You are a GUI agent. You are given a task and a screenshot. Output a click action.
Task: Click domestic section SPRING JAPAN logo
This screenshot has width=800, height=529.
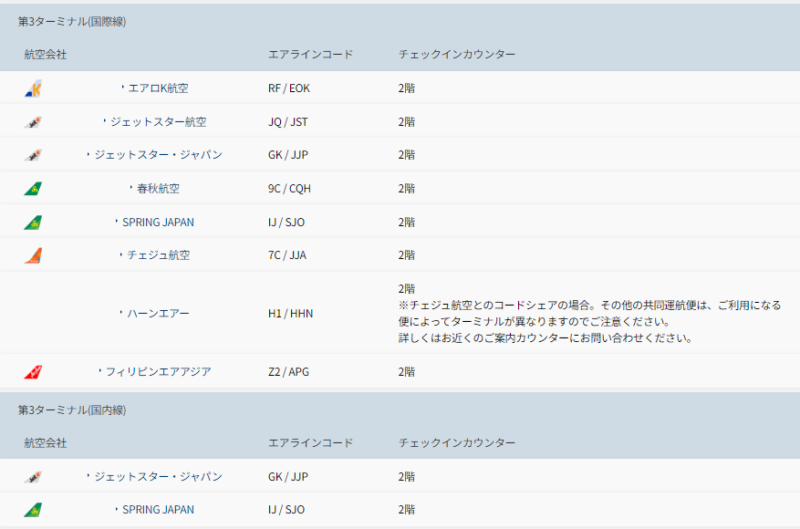33,510
